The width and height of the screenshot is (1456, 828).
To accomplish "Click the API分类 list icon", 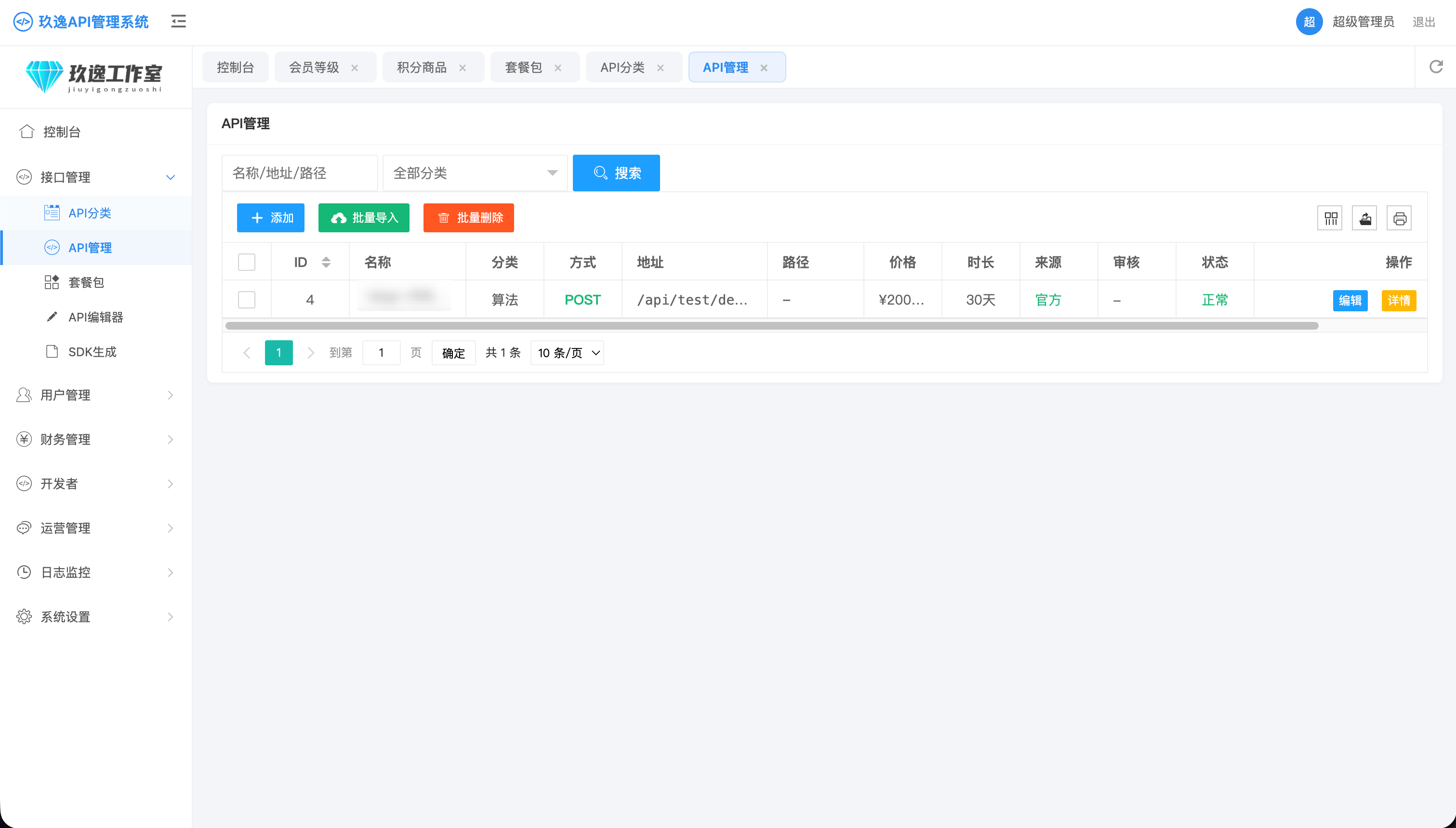I will pyautogui.click(x=52, y=213).
